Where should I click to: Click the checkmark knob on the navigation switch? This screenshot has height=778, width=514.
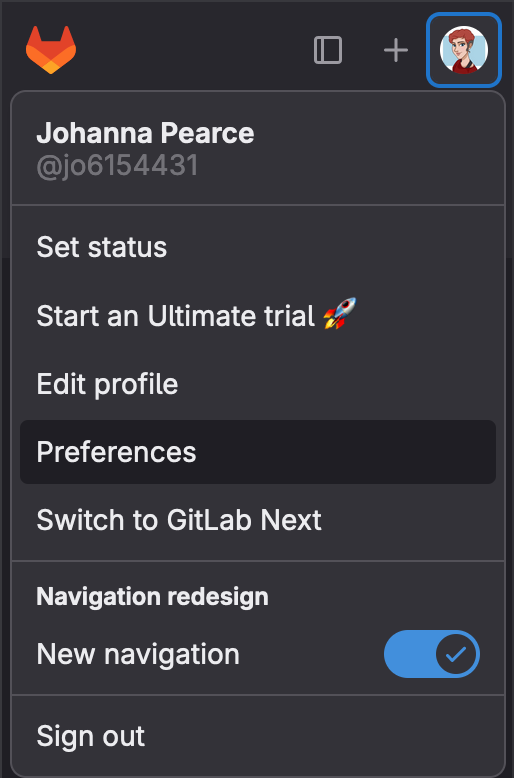click(x=455, y=654)
